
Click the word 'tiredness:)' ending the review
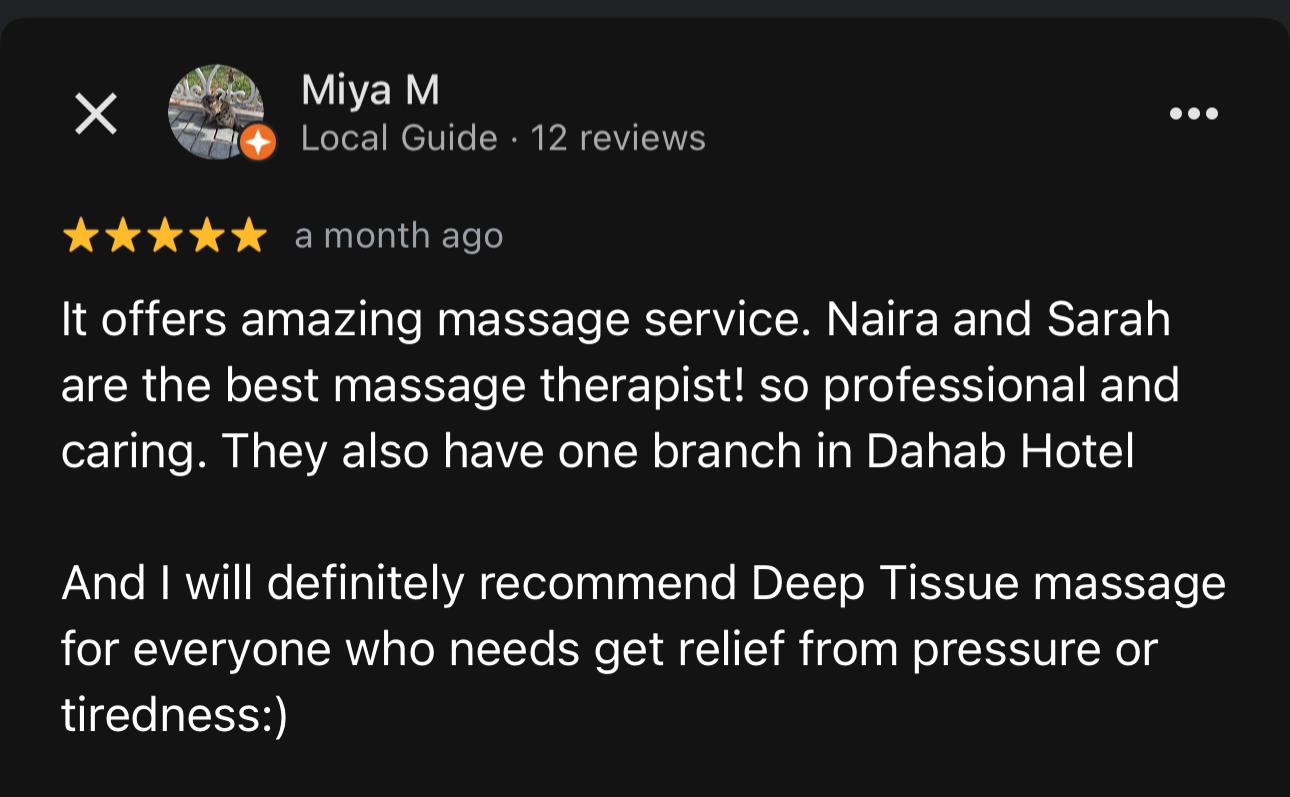pyautogui.click(x=175, y=716)
